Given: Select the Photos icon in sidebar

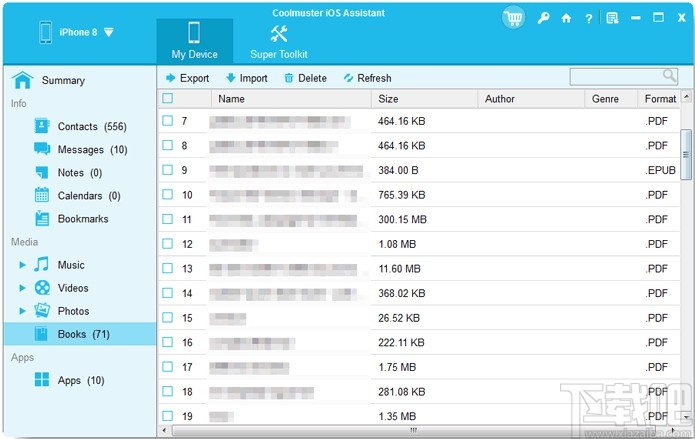Looking at the screenshot, I should tap(42, 310).
